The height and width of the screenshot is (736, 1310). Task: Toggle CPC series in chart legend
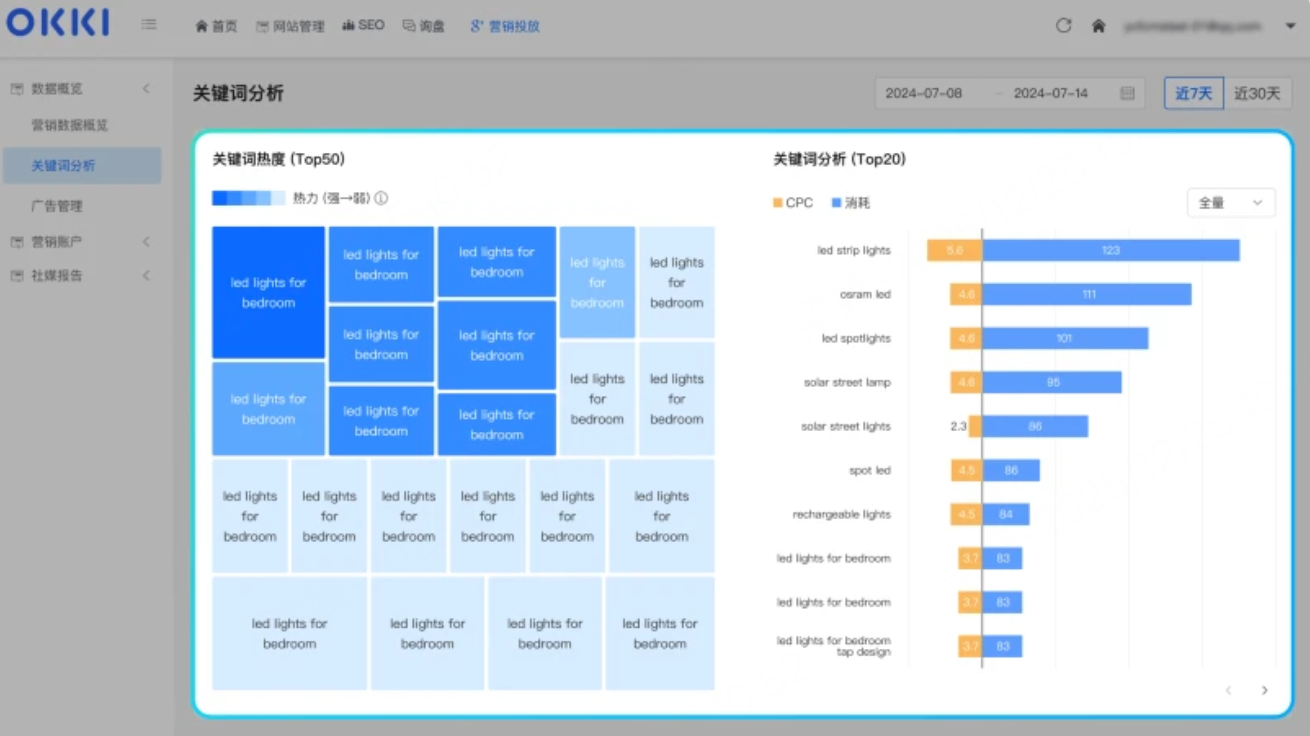coord(793,203)
